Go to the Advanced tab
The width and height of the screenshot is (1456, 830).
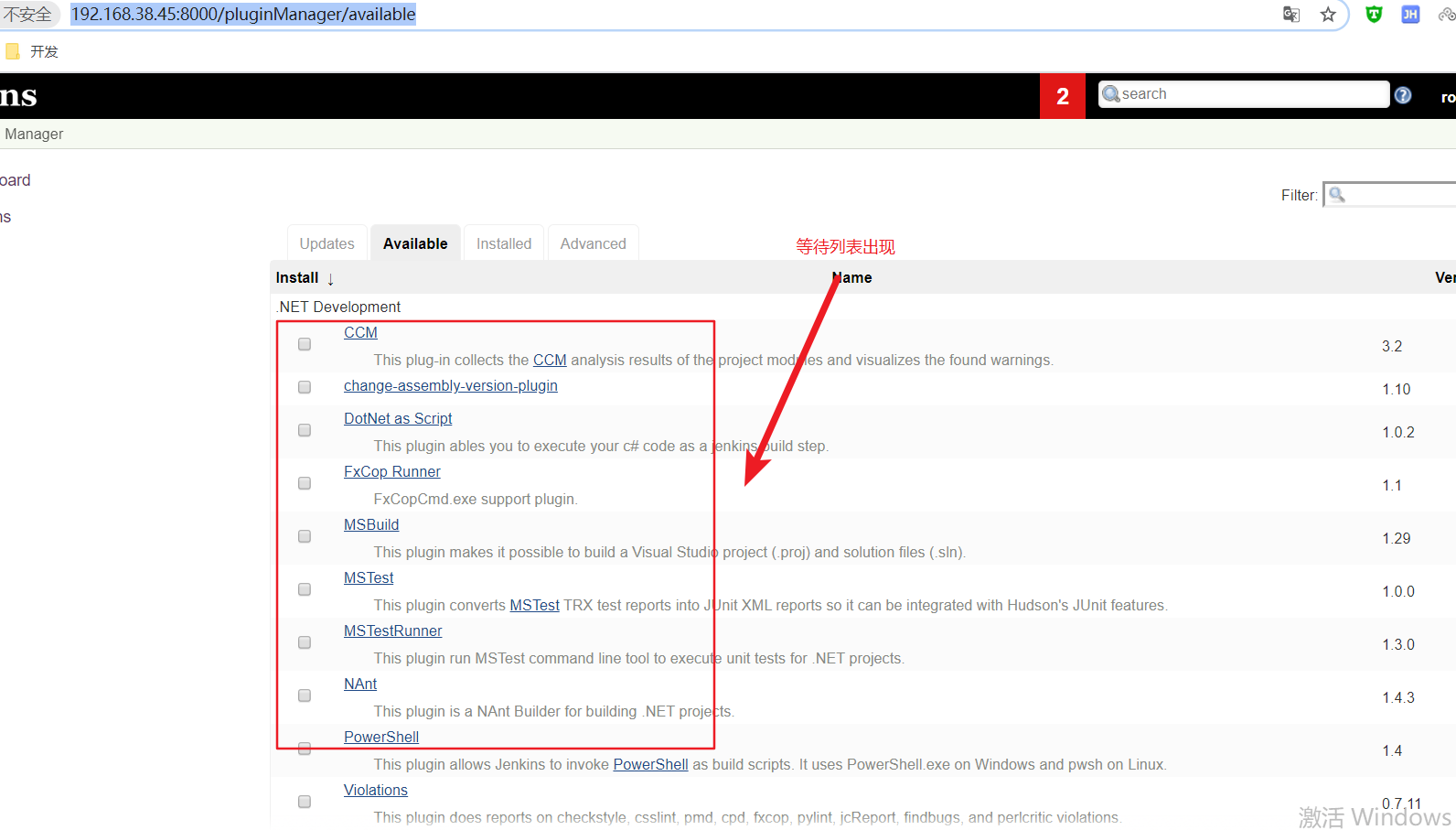tap(594, 243)
